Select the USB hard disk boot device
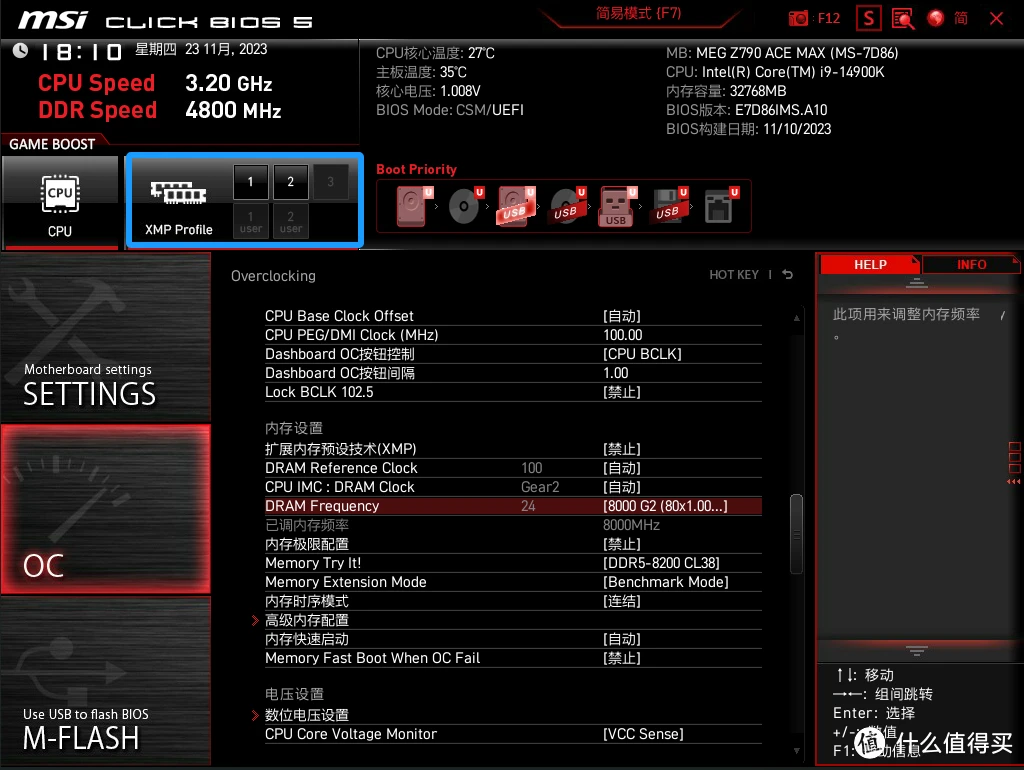Screen dimensions: 1024x770 tap(516, 206)
